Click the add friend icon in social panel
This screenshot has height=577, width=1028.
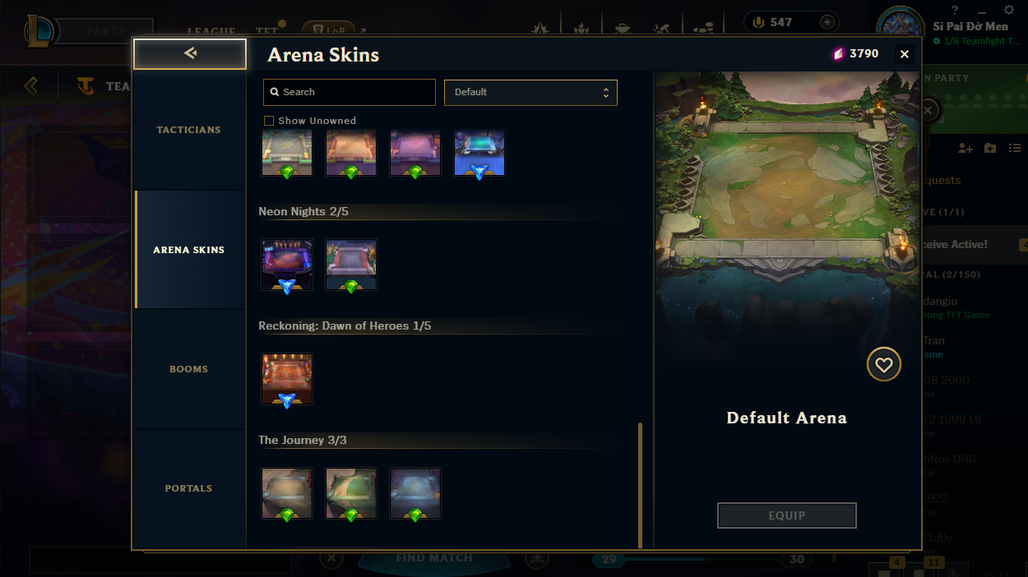(x=965, y=148)
